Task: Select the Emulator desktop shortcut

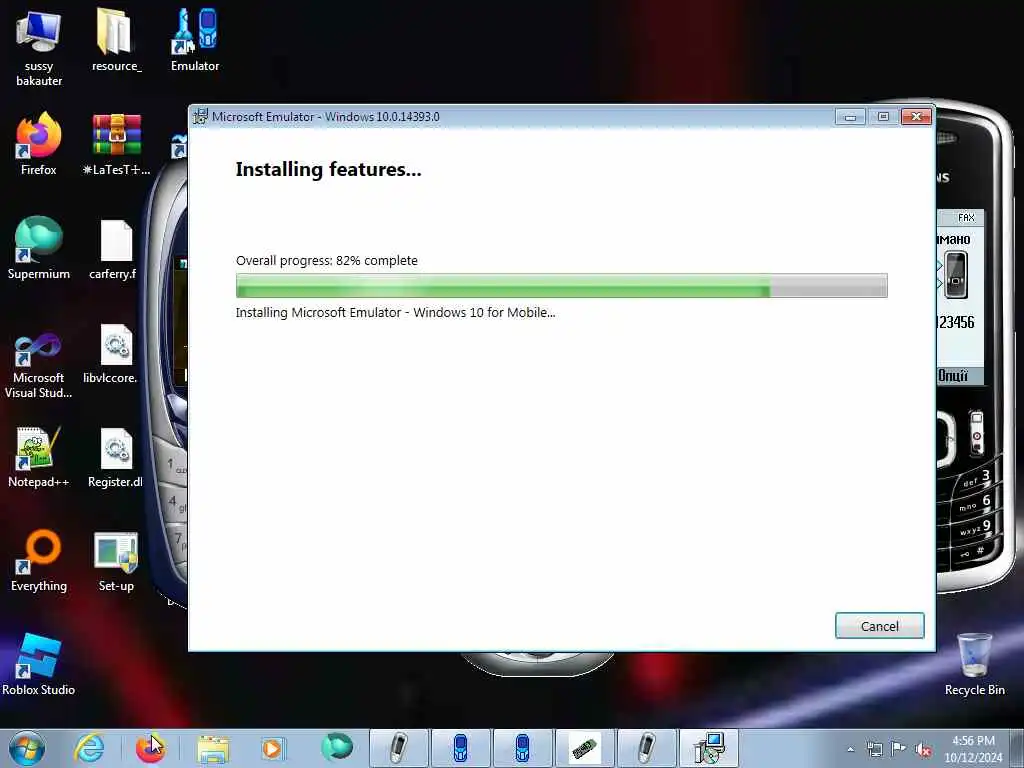Action: (195, 40)
